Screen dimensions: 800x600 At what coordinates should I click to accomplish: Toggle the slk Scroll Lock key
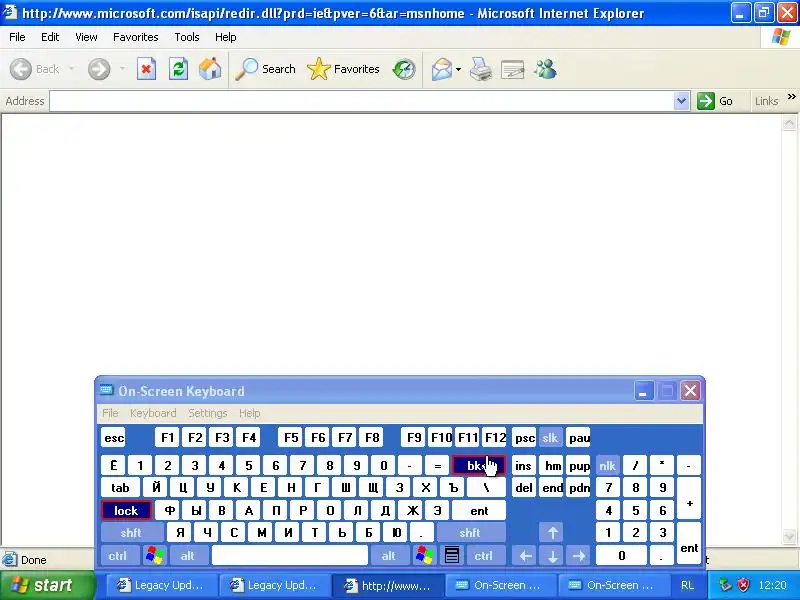(550, 438)
